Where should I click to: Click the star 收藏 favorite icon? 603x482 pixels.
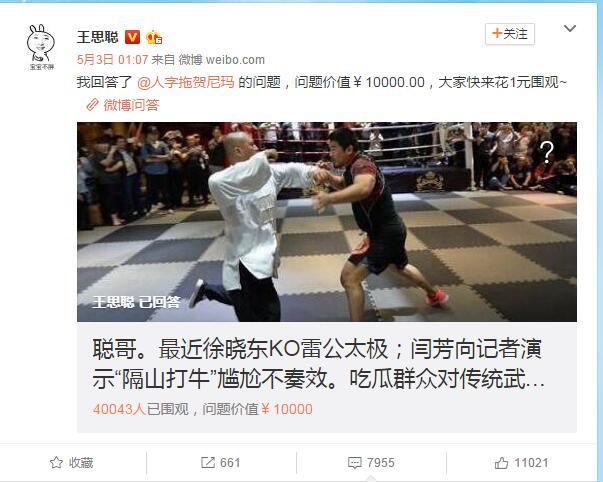pos(56,462)
